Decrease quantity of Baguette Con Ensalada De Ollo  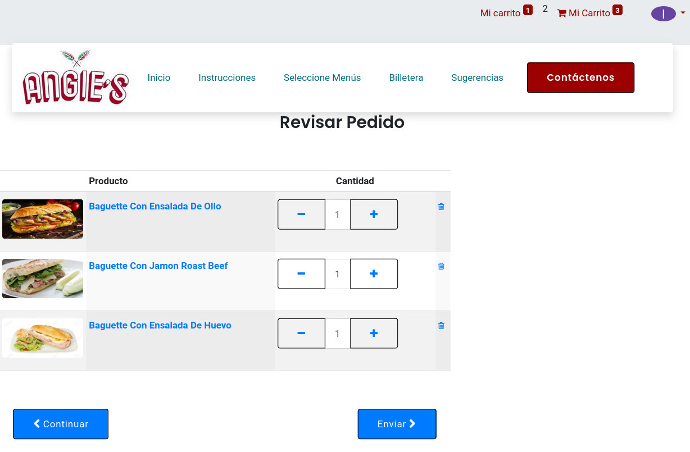click(x=301, y=214)
